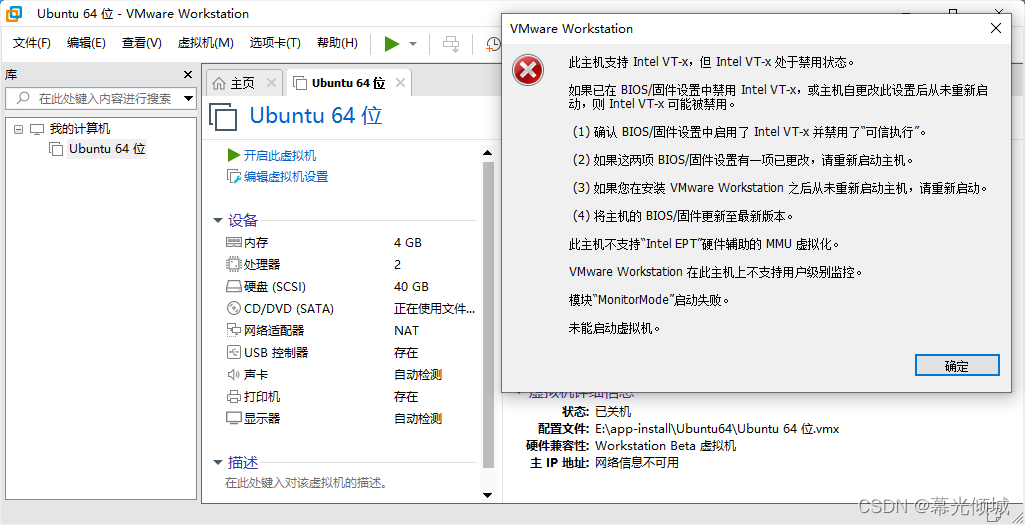Viewport: 1025px width, 525px height.
Task: Click the 声卡 sound card icon
Action: point(234,375)
